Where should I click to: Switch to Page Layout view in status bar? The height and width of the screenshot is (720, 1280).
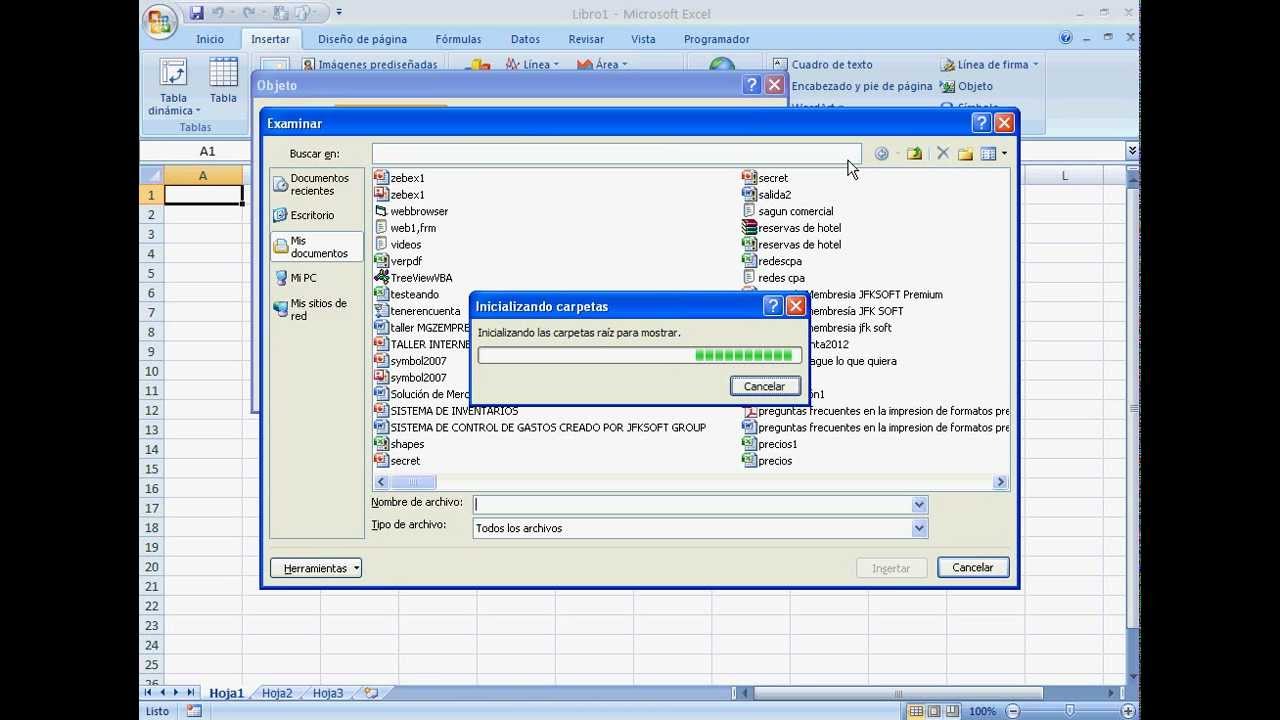(935, 711)
